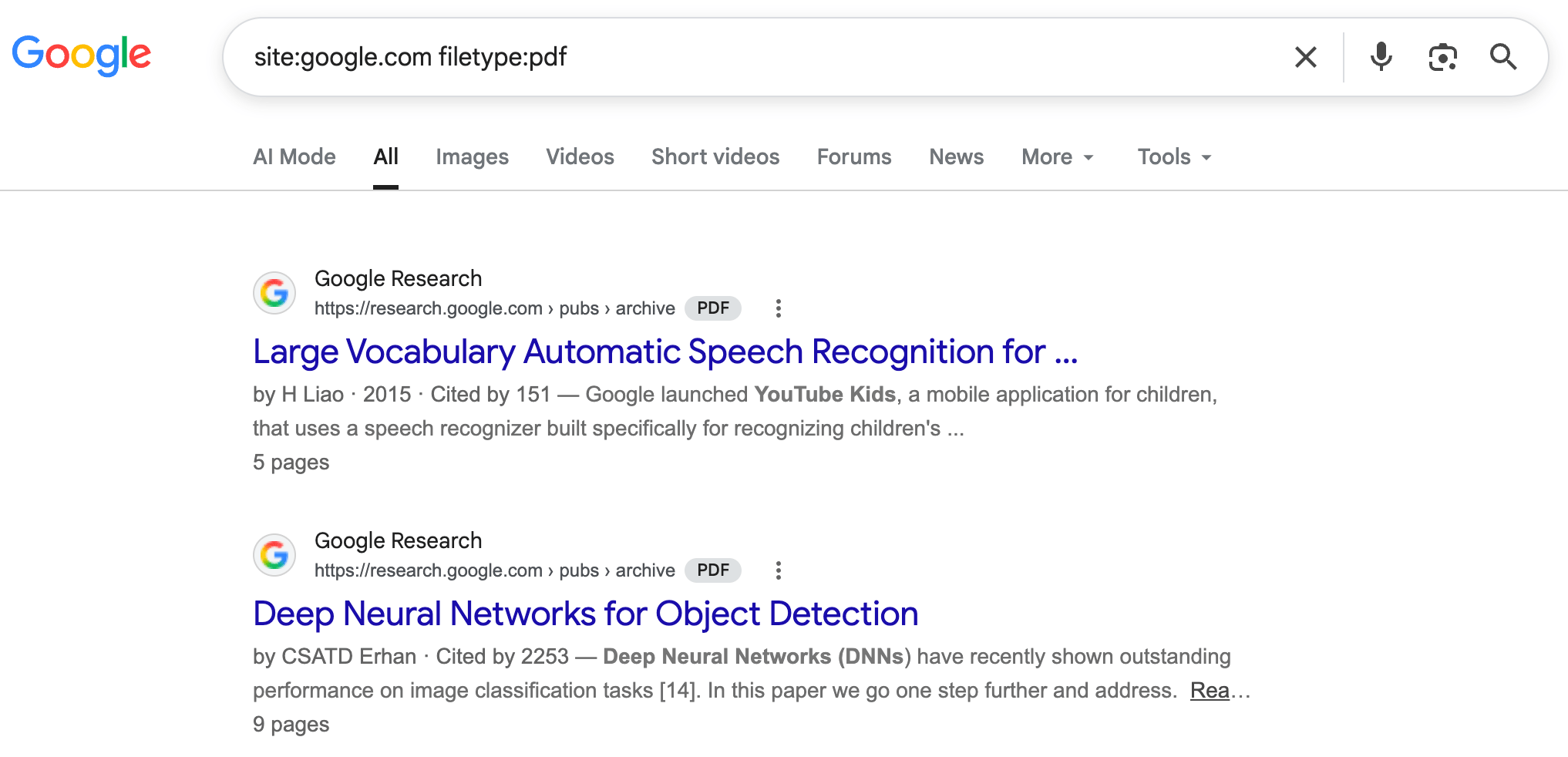Click the '9 pages' text
The image size is (1568, 757).
(291, 725)
